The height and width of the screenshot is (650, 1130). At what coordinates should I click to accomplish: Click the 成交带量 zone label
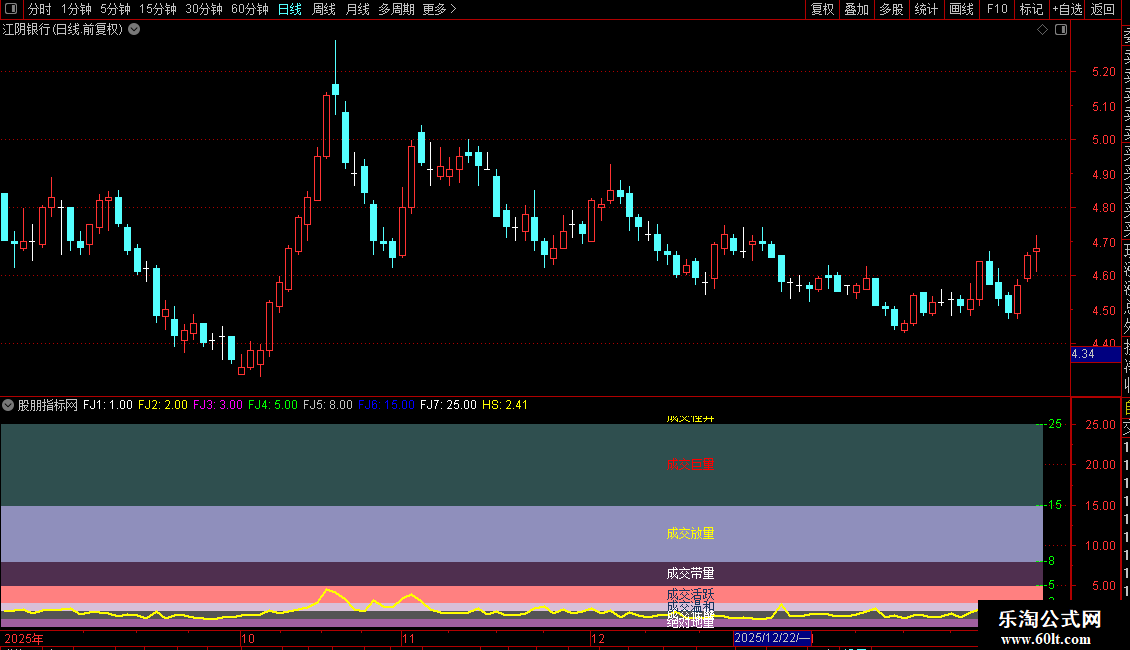pyautogui.click(x=690, y=574)
